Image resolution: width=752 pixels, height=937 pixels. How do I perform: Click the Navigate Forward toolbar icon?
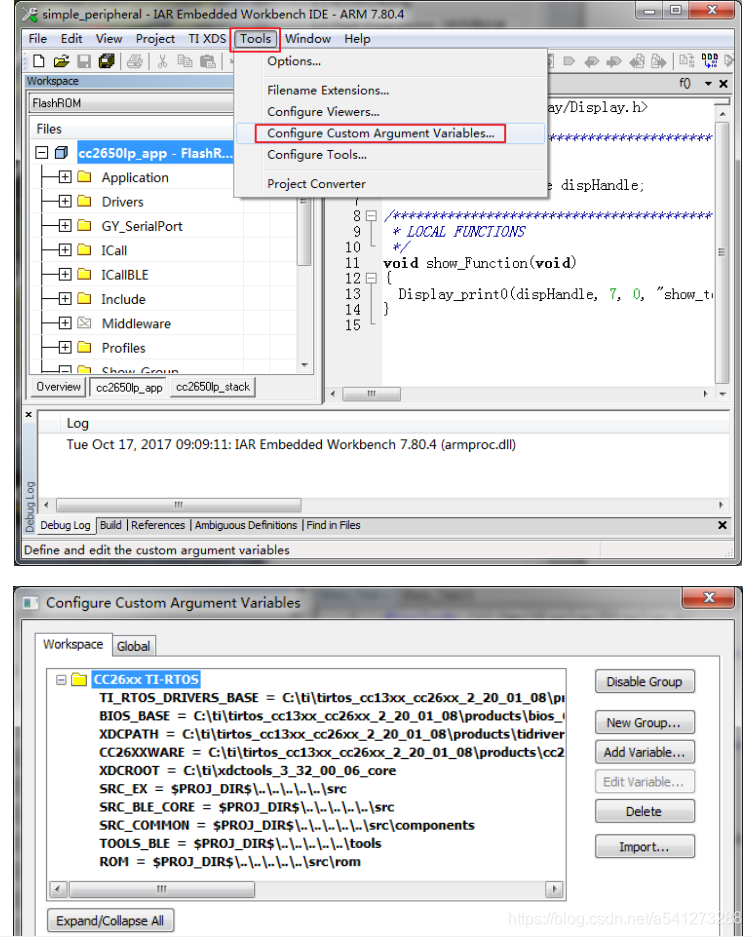click(x=658, y=61)
